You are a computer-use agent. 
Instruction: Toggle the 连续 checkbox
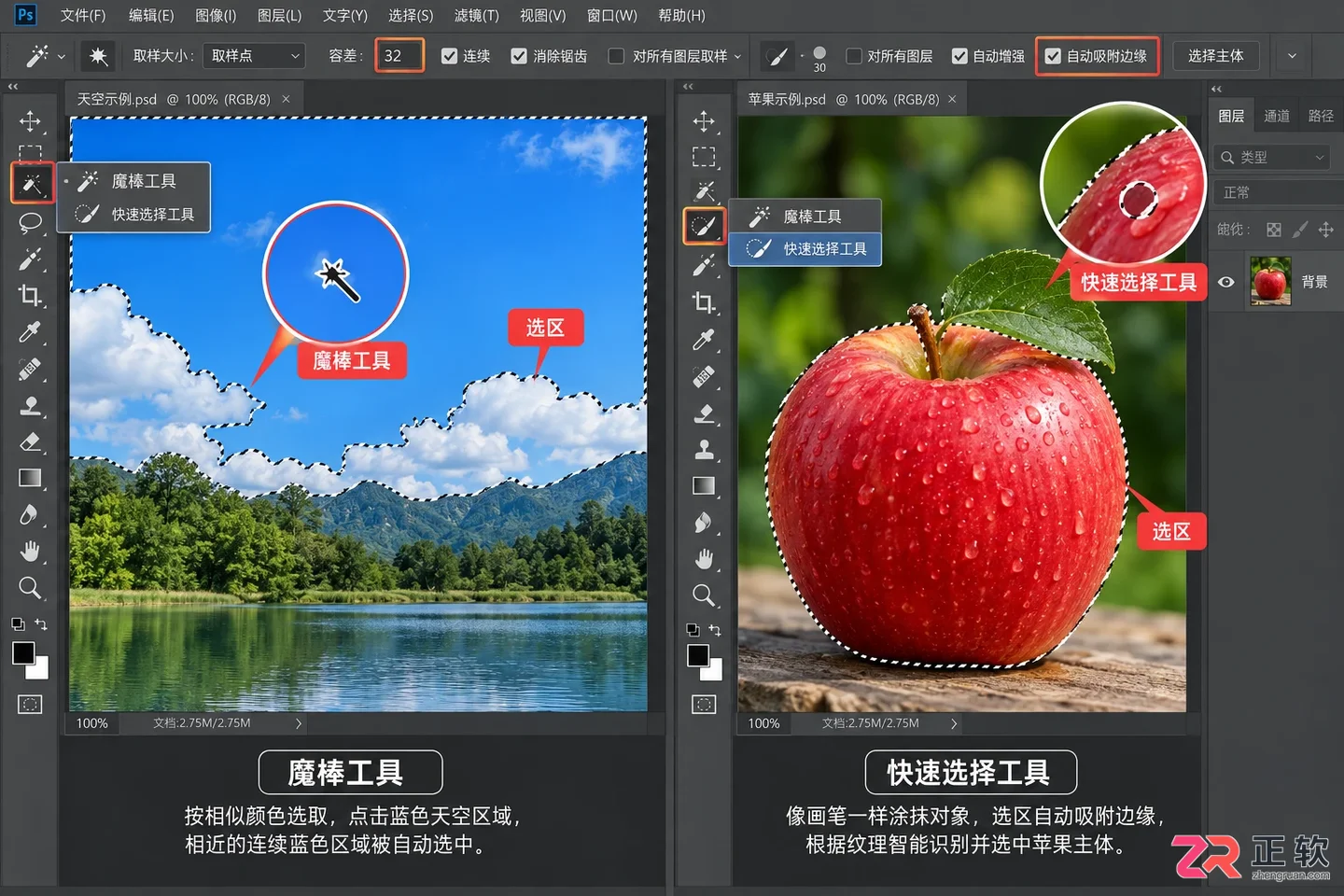click(x=449, y=56)
